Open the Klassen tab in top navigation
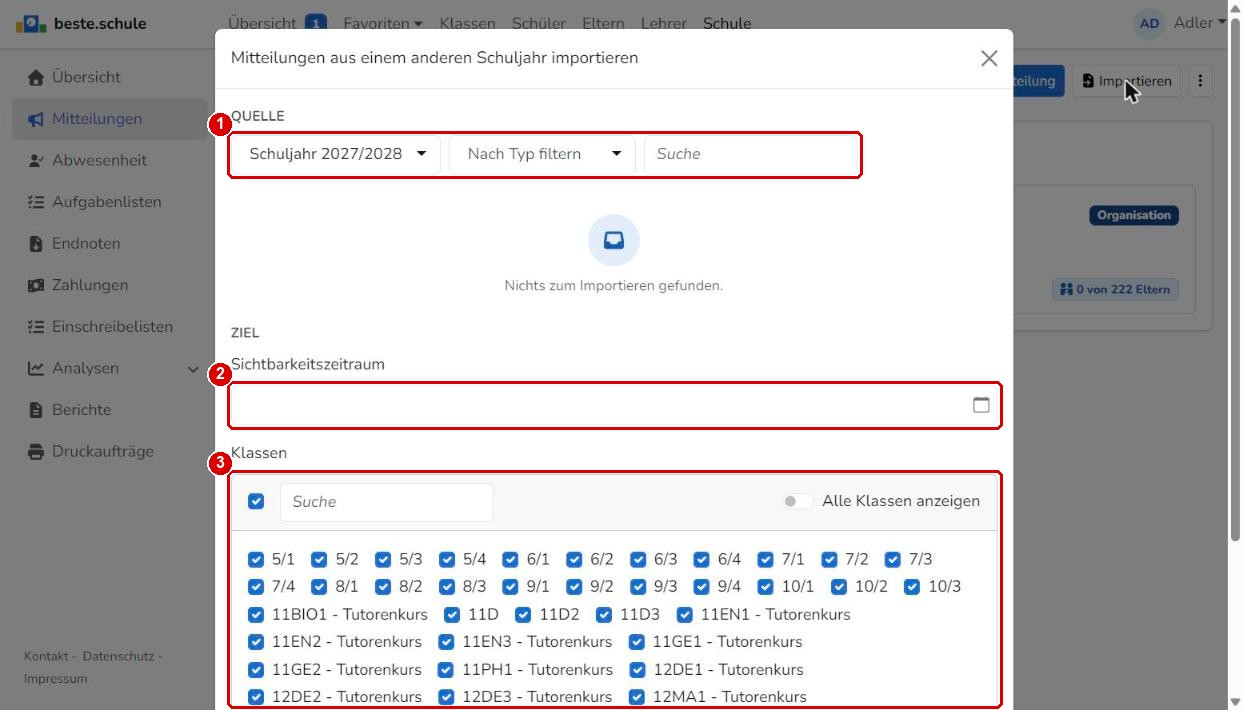 click(x=467, y=23)
